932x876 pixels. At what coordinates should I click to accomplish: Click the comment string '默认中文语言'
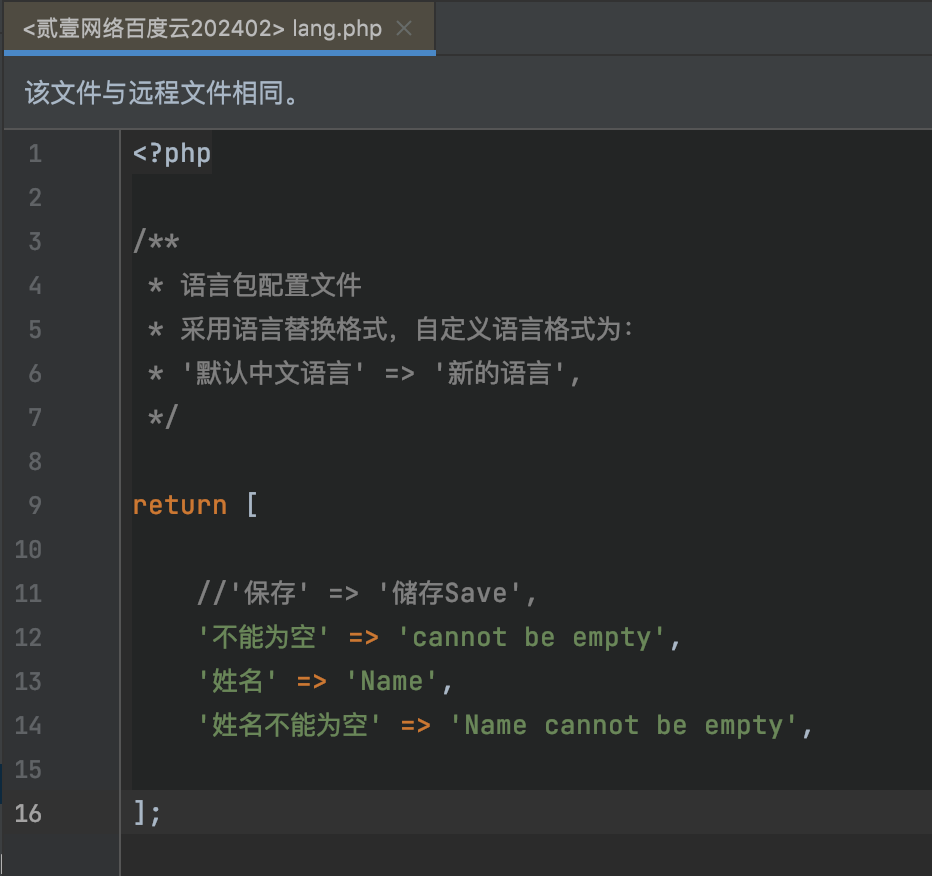tap(273, 373)
